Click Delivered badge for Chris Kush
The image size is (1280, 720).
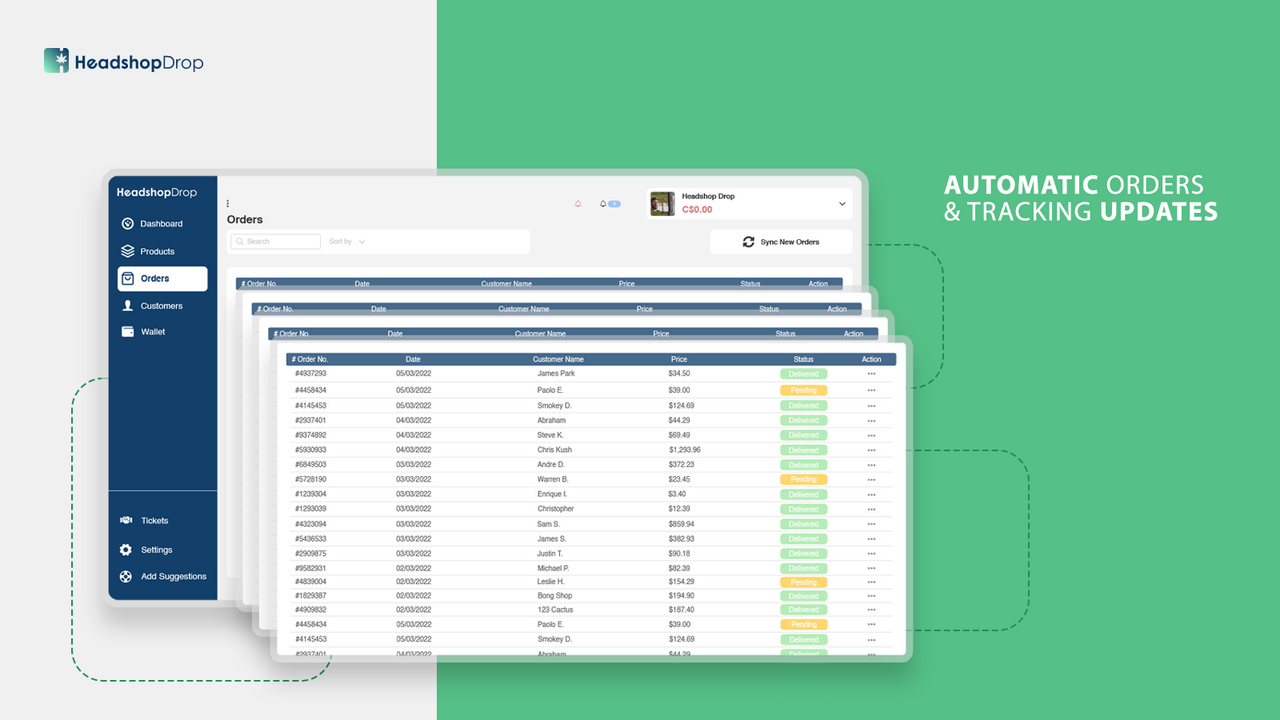point(804,450)
